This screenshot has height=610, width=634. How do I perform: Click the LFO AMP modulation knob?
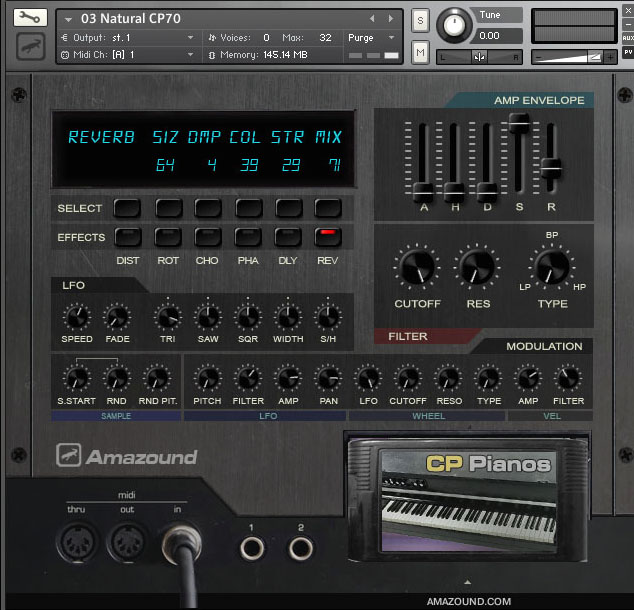click(288, 378)
